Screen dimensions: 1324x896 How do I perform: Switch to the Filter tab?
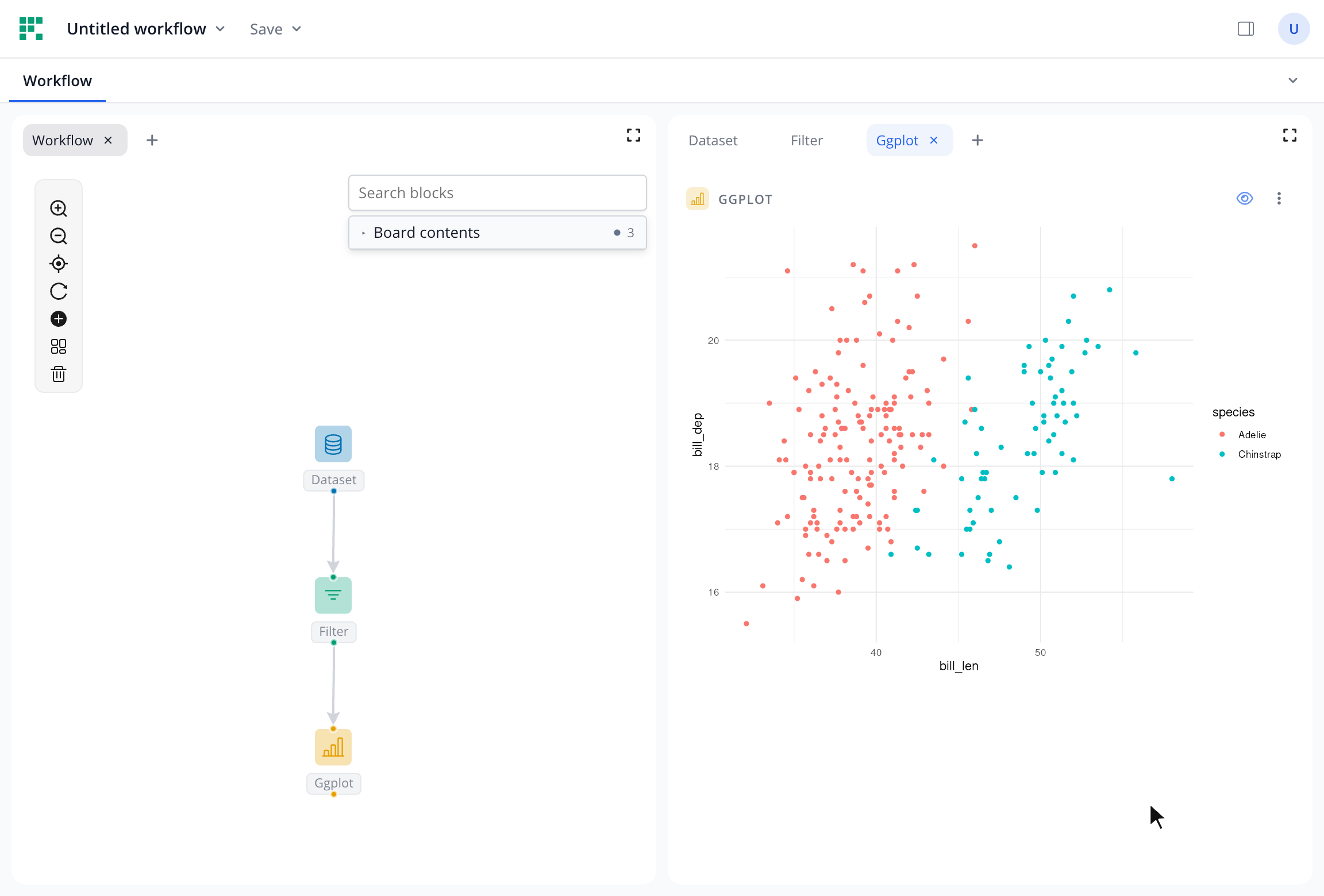click(807, 140)
